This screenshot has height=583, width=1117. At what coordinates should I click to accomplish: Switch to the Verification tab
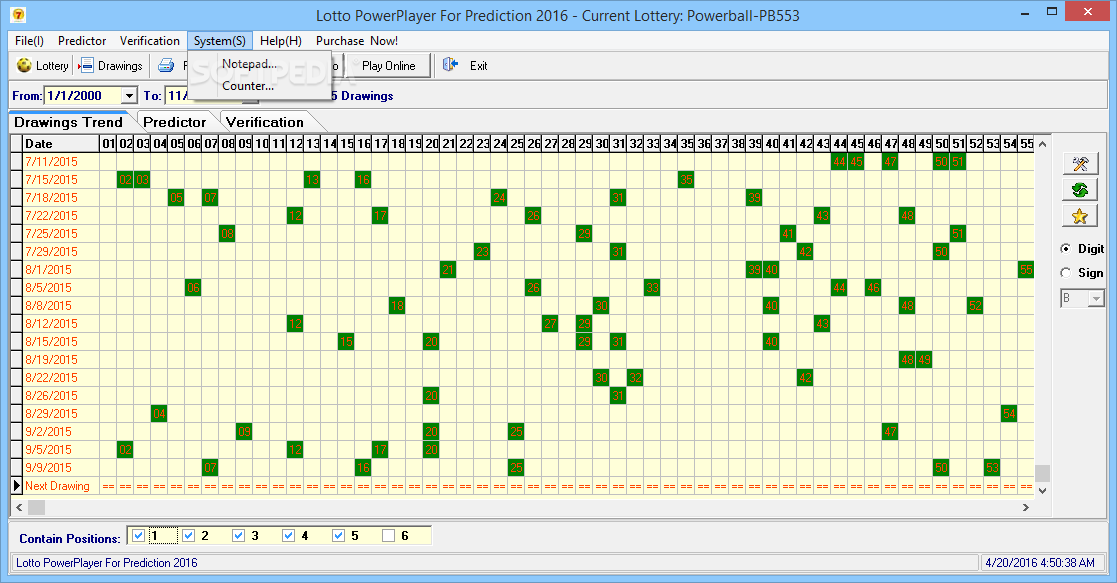[x=264, y=122]
